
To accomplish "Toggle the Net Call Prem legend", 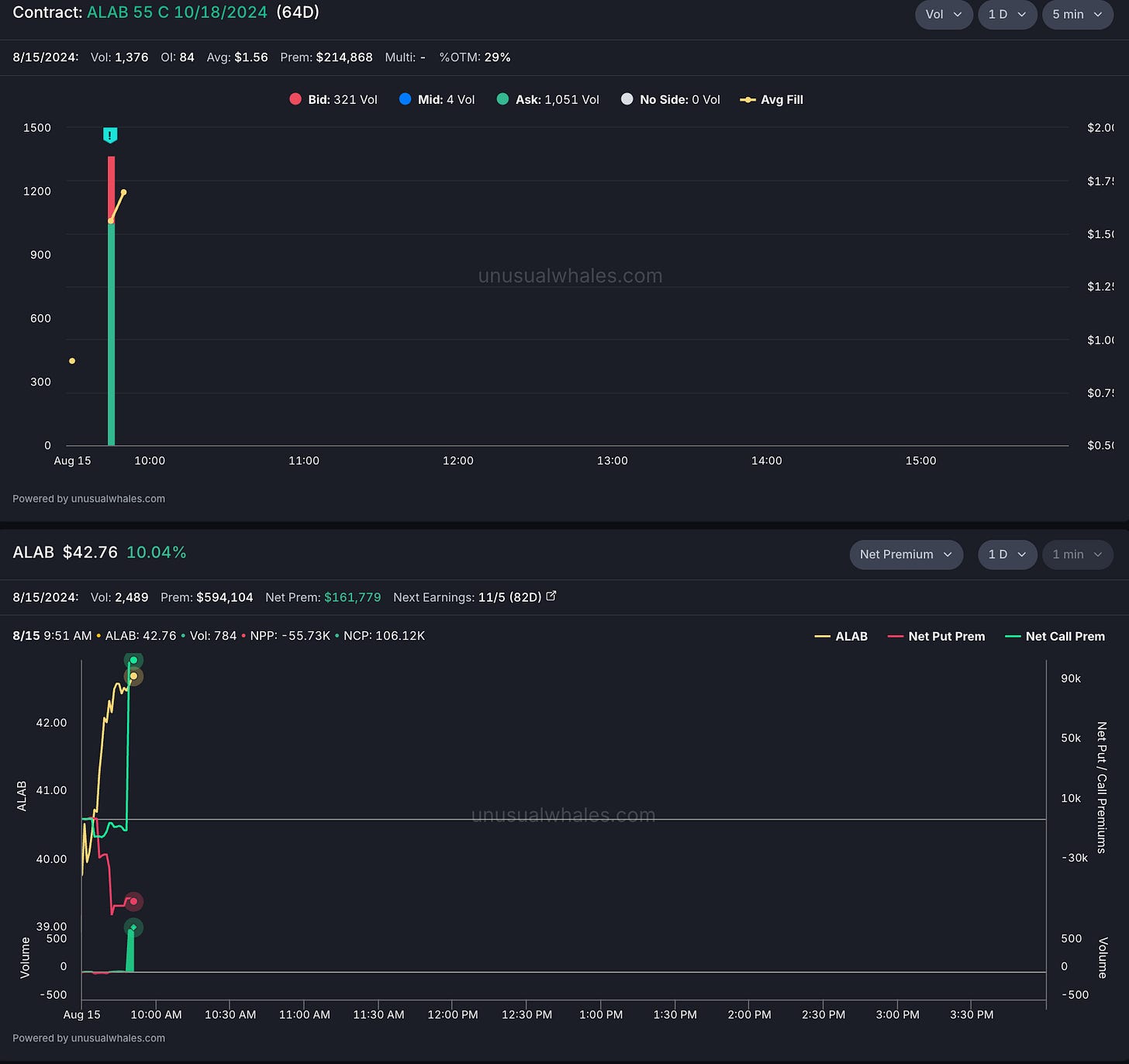I will (1055, 636).
